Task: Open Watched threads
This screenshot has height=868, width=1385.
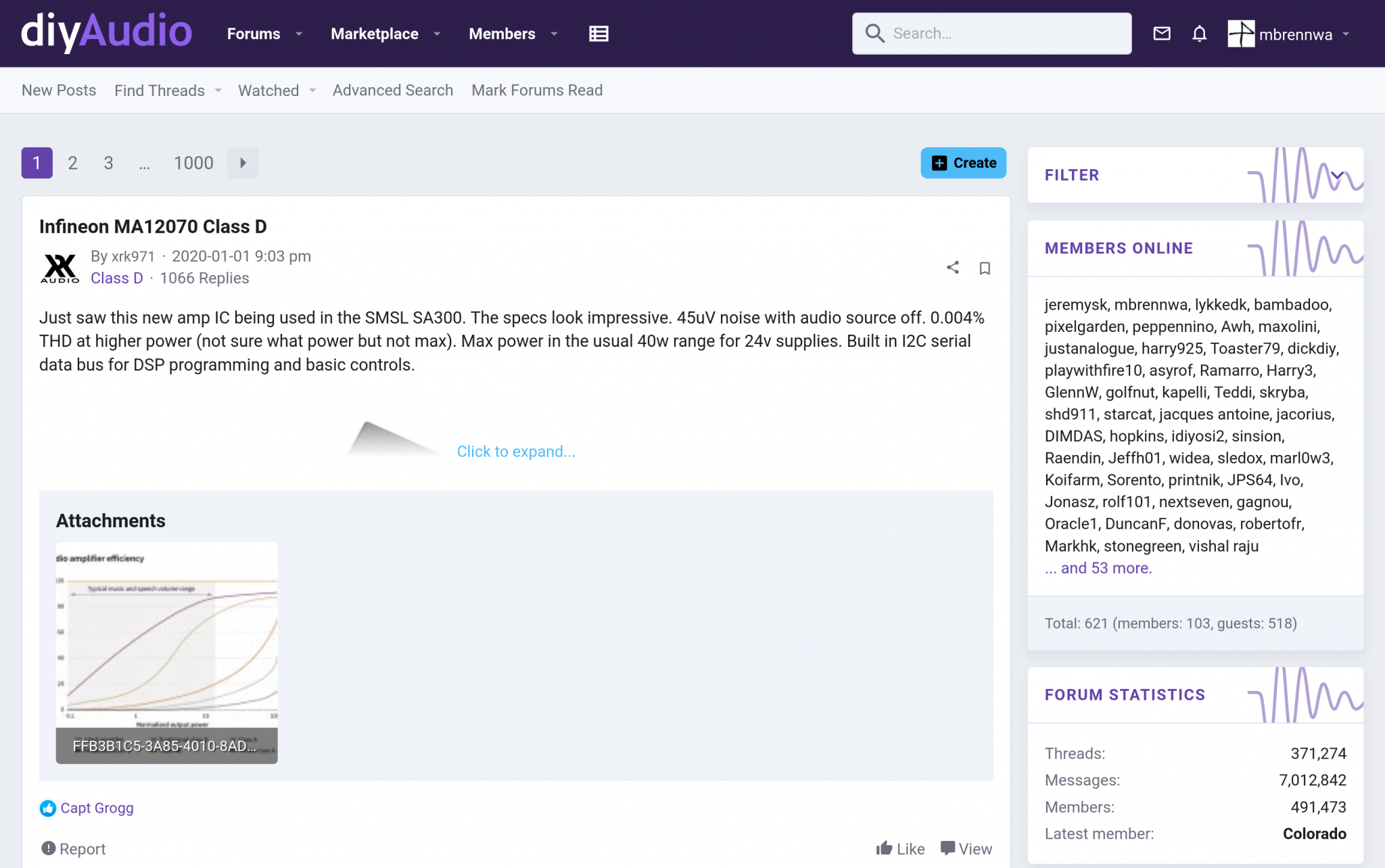Action: coord(268,90)
